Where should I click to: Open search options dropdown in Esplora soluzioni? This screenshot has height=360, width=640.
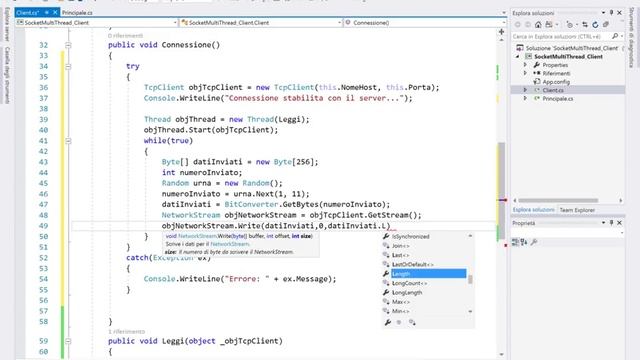[x=622, y=36]
